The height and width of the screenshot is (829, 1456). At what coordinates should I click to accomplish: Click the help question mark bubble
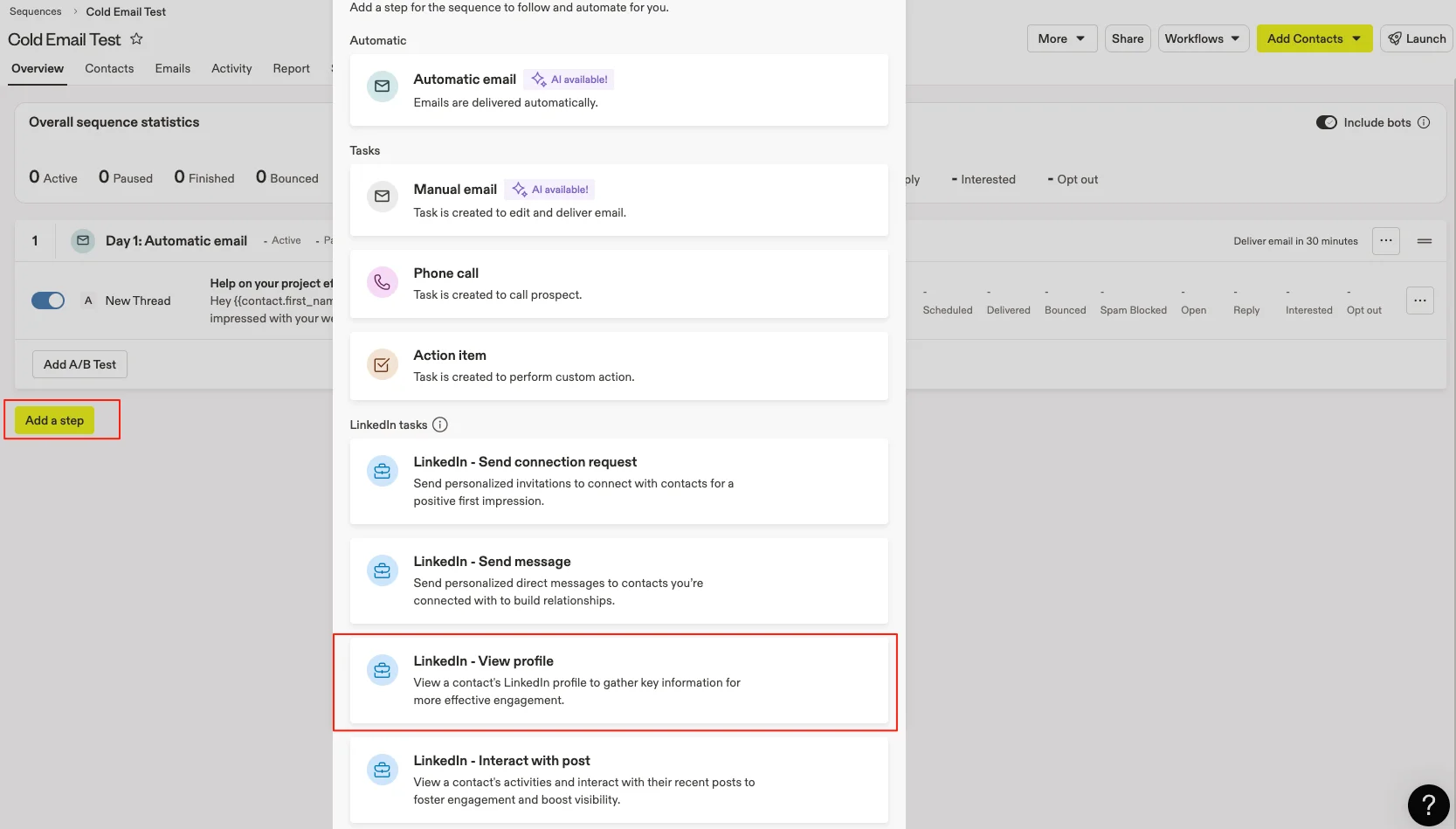pos(1428,805)
